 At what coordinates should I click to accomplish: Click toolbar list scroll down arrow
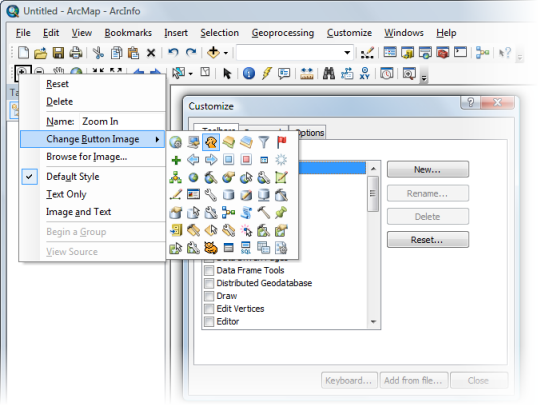coord(373,322)
